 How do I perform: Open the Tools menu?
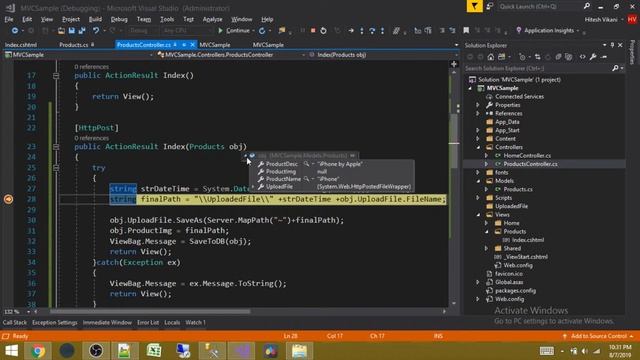(167, 19)
